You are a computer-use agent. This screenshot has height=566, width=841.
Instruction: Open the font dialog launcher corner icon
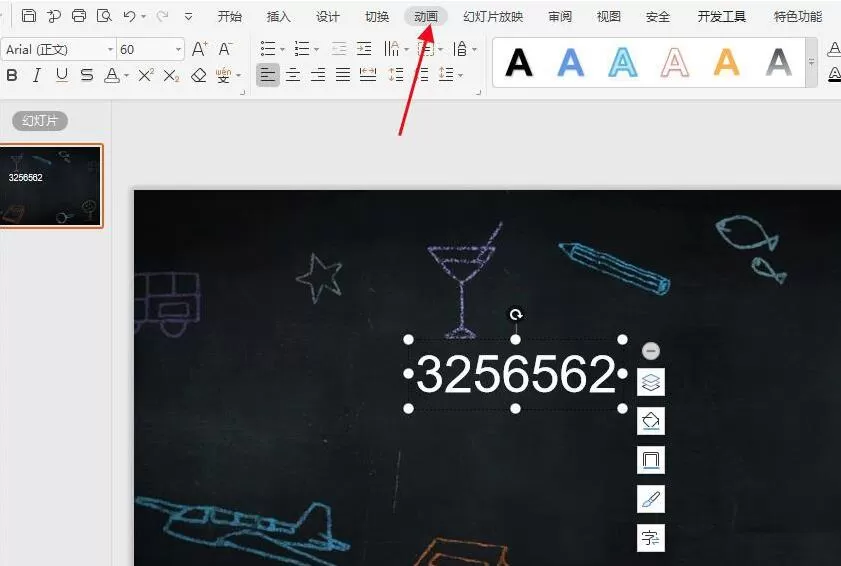pyautogui.click(x=242, y=92)
